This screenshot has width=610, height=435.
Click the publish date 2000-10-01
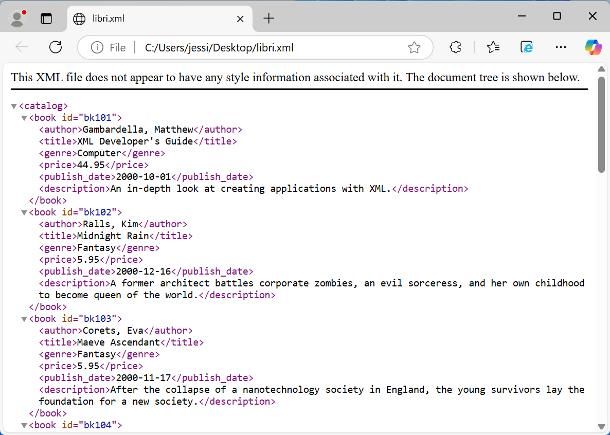(144, 177)
